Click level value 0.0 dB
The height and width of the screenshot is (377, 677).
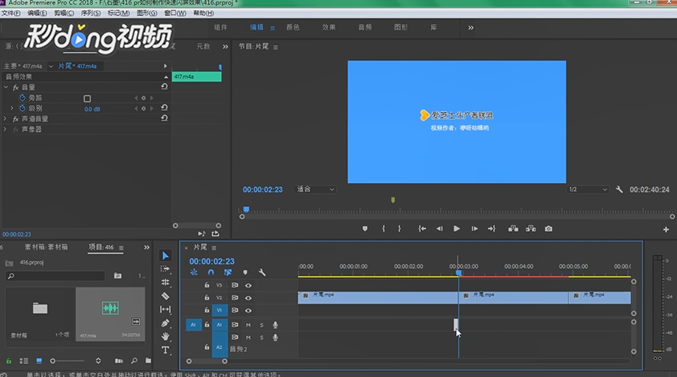pyautogui.click(x=92, y=109)
